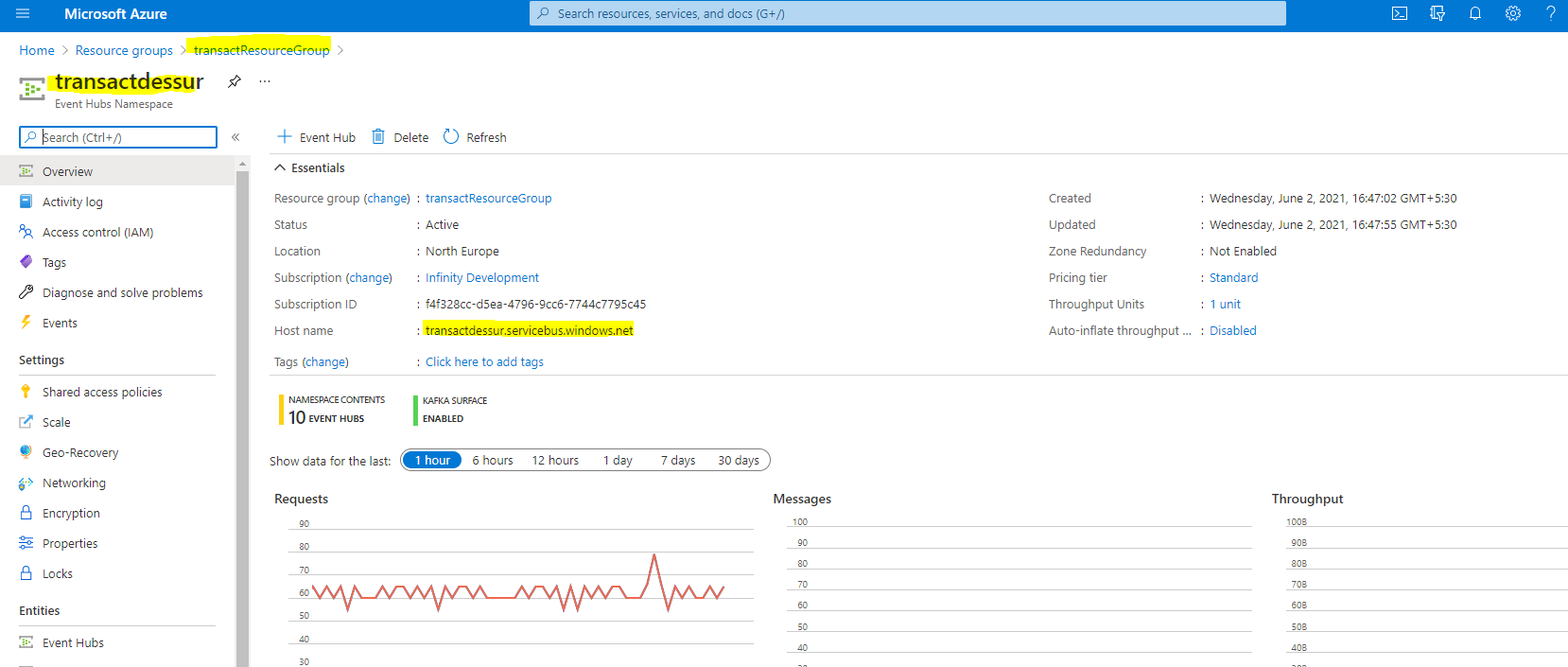Click the Delete trash icon
This screenshot has width=1568, height=667.
(x=378, y=137)
